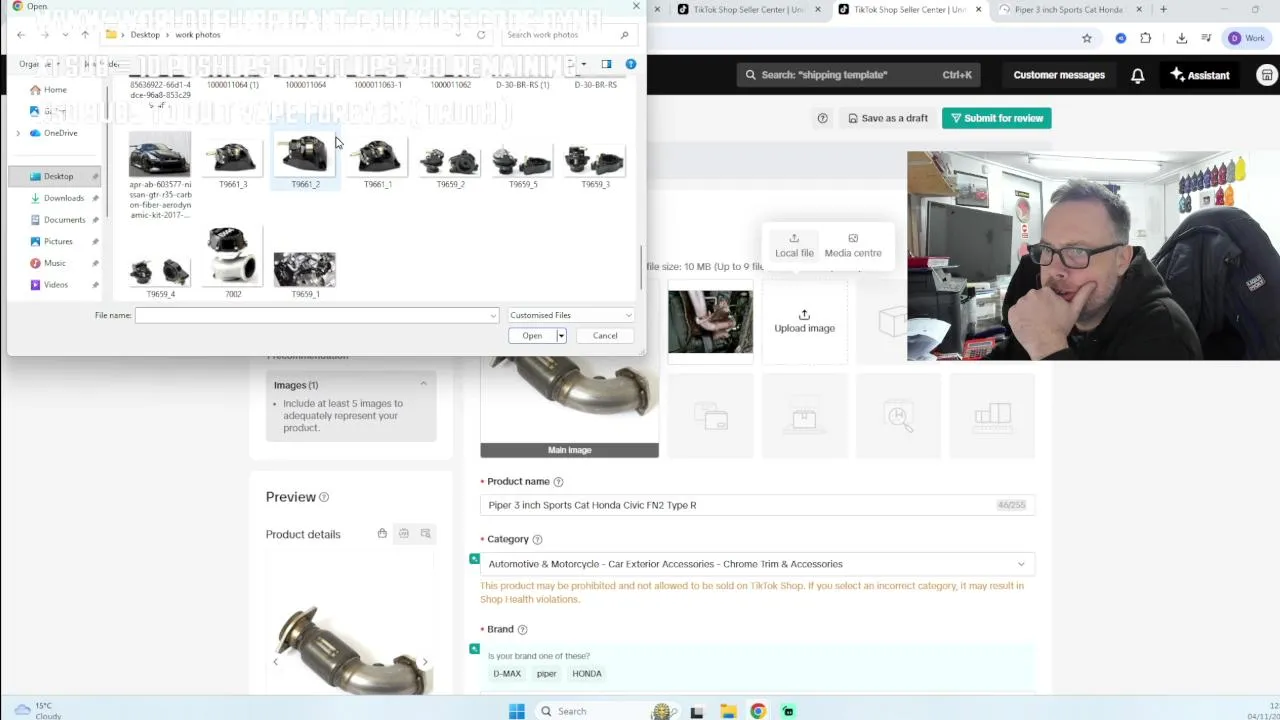Open Customer messages
Viewport: 1280px width, 720px height.
[1059, 75]
